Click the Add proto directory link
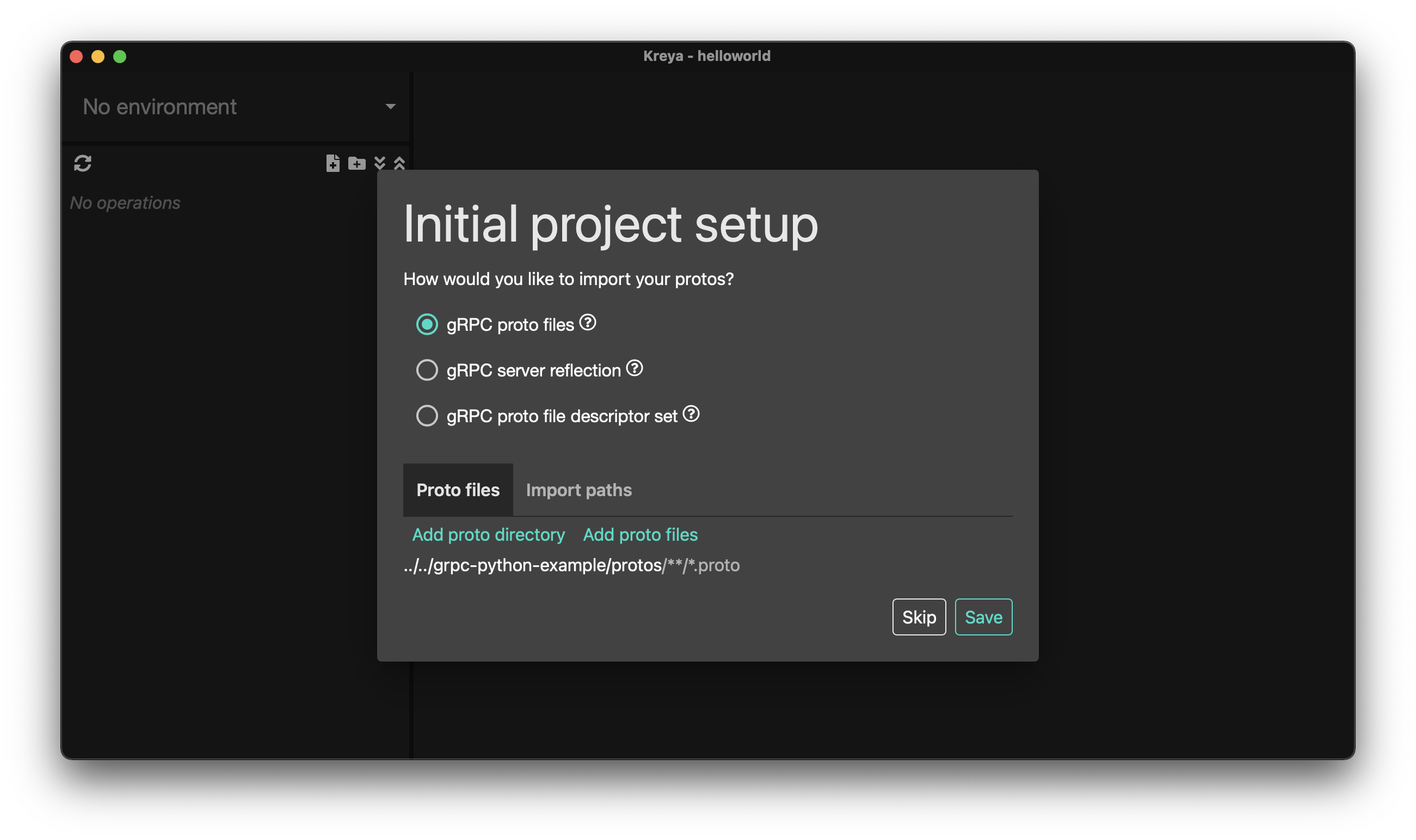The height and width of the screenshot is (840, 1416). (488, 535)
